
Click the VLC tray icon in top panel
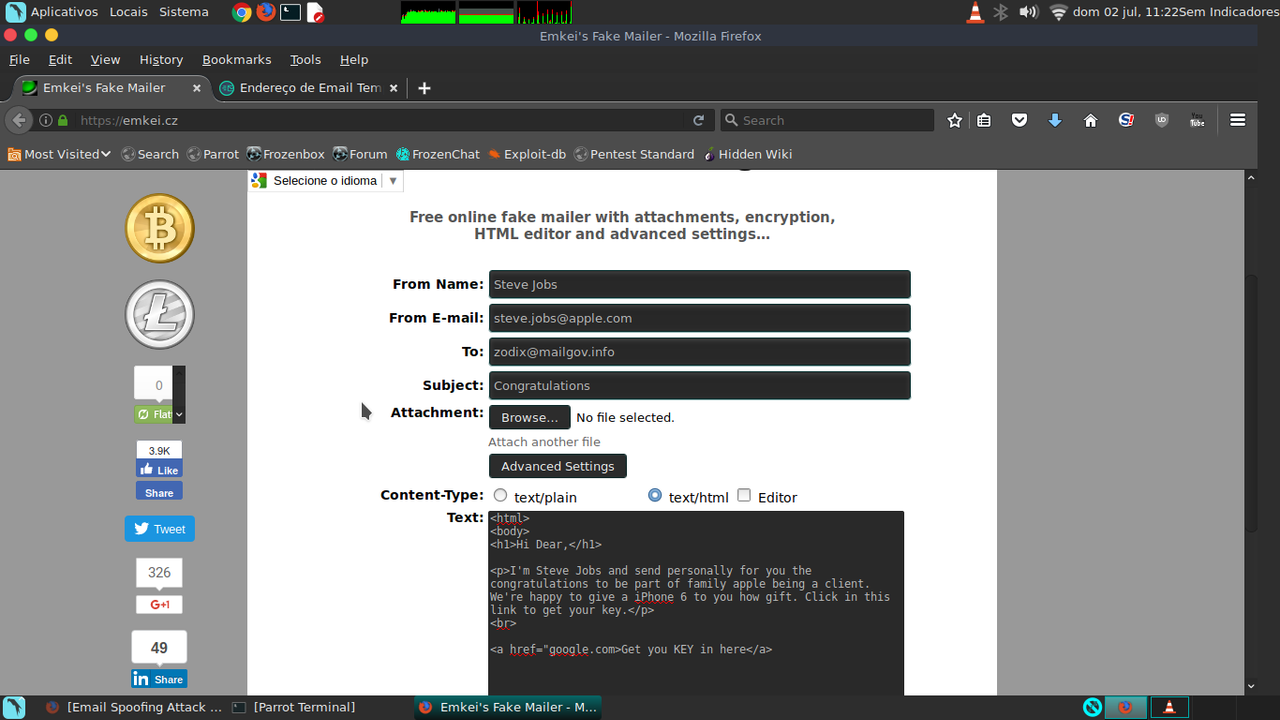click(x=975, y=12)
